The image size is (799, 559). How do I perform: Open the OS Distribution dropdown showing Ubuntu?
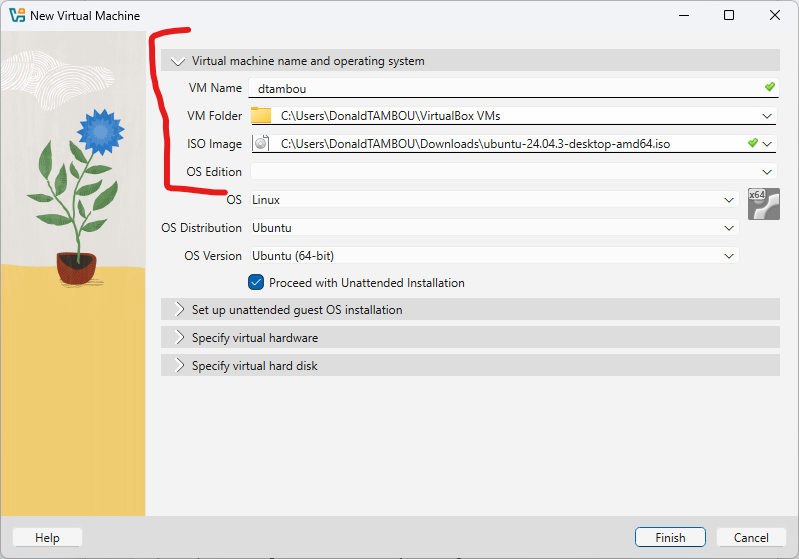click(x=729, y=228)
